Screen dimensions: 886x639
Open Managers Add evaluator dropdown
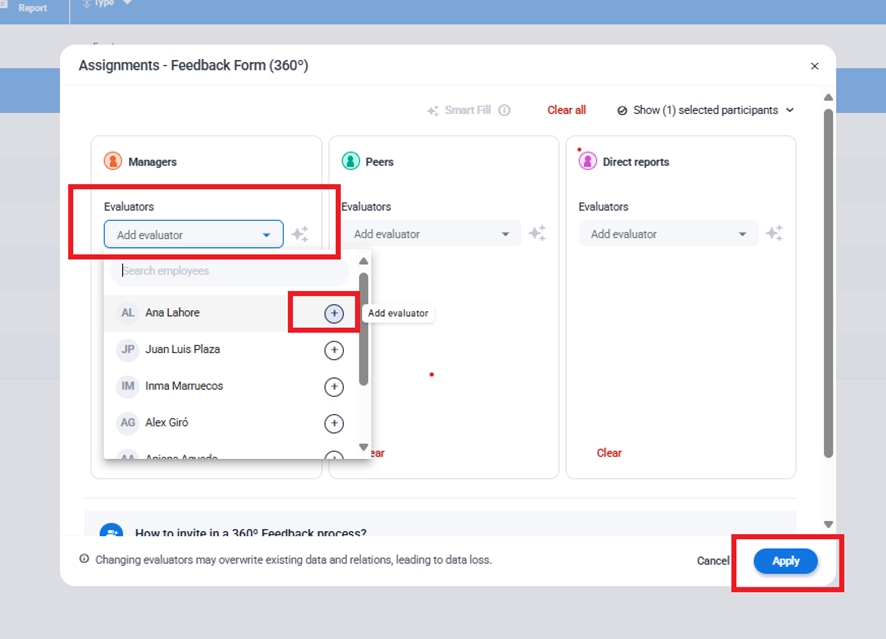click(193, 235)
